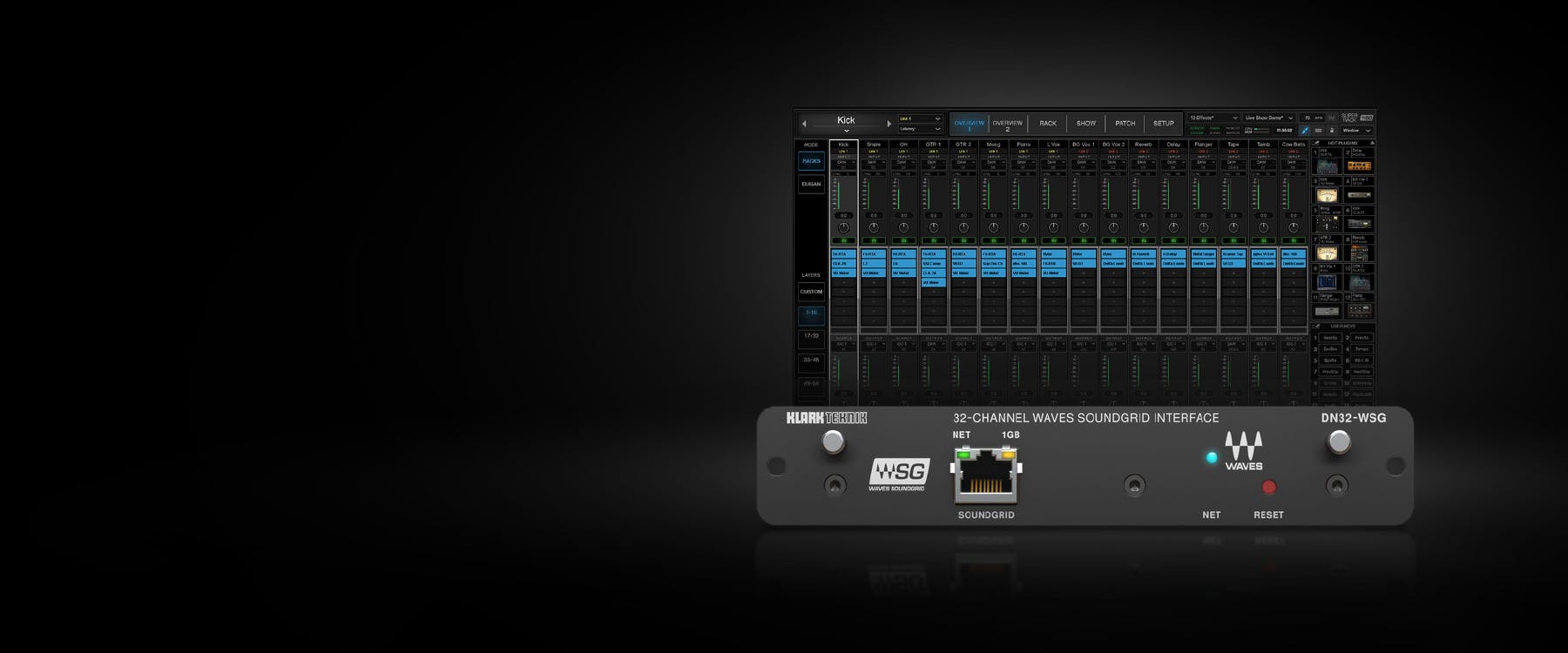Screen dimensions: 1568x653
Task: Open hot plugin 1 thumbnail
Action: 1327,165
